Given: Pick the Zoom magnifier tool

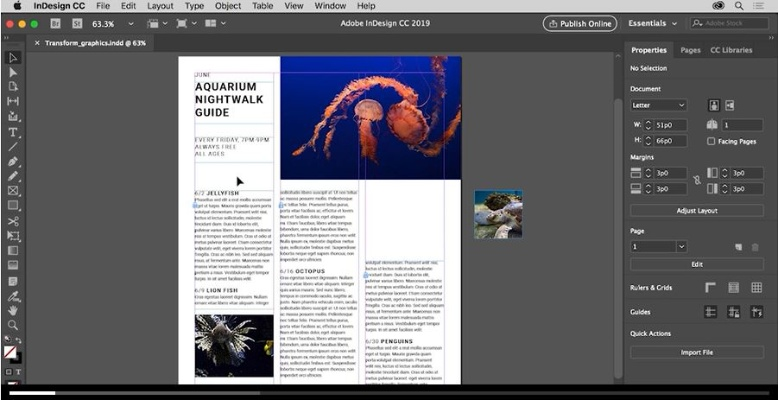Looking at the screenshot, I should 13,325.
